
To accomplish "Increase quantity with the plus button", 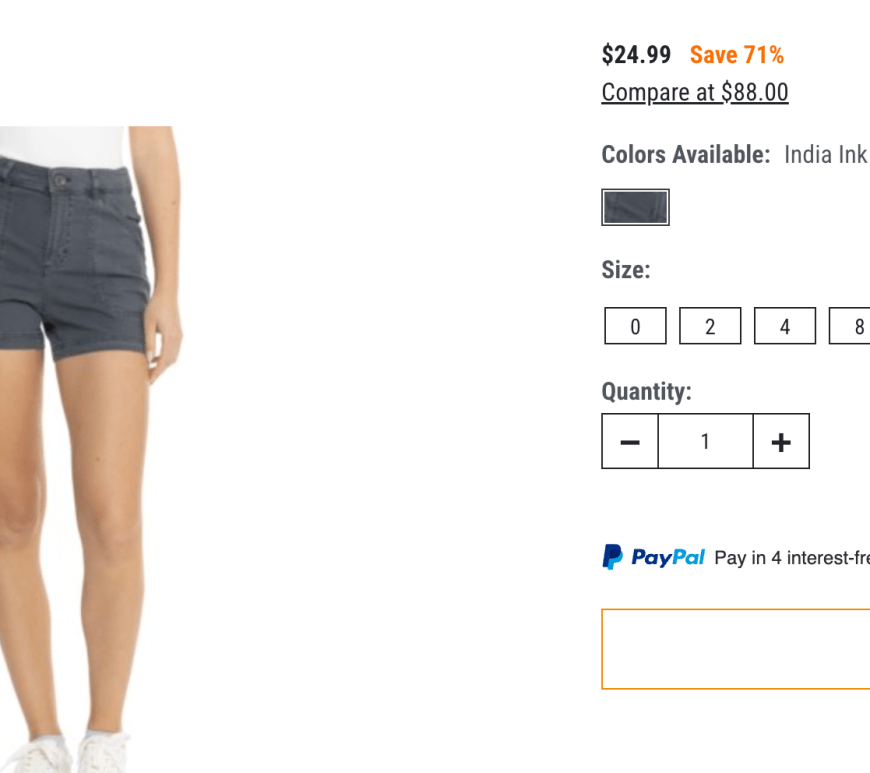I will pyautogui.click(x=781, y=441).
